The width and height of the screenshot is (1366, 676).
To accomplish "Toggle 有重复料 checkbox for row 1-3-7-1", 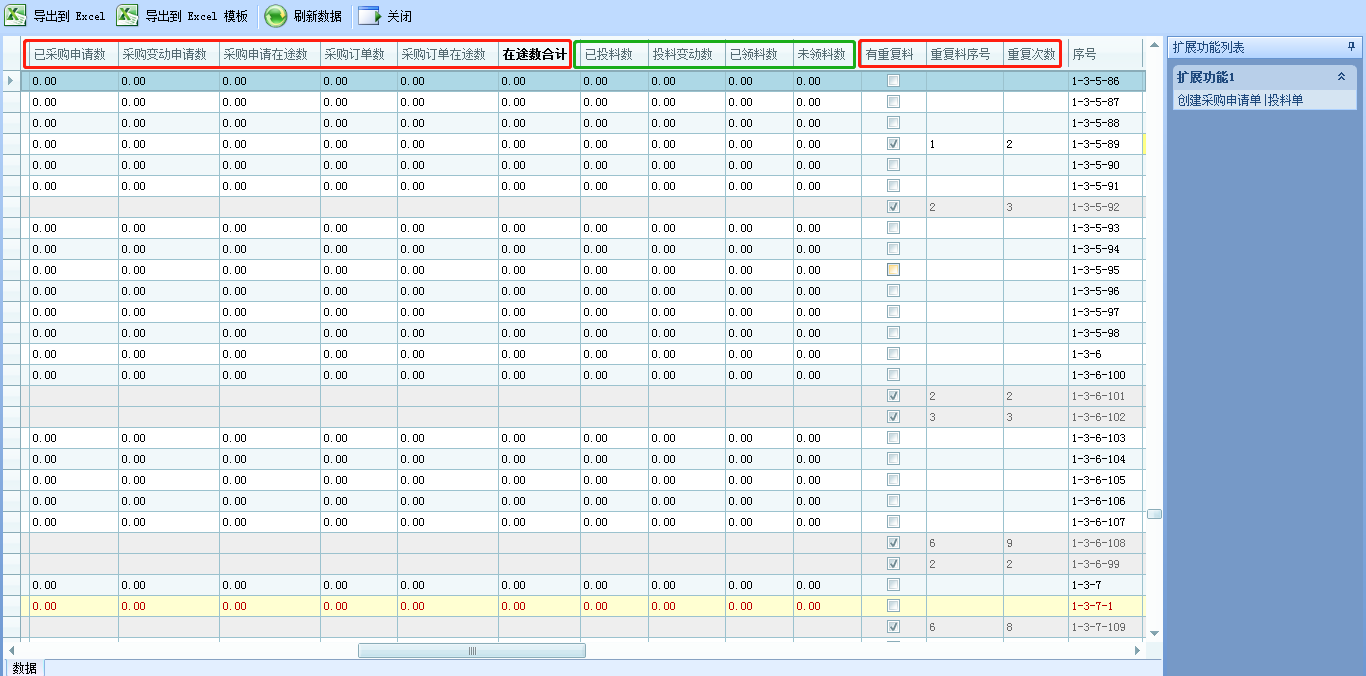I will click(x=893, y=606).
